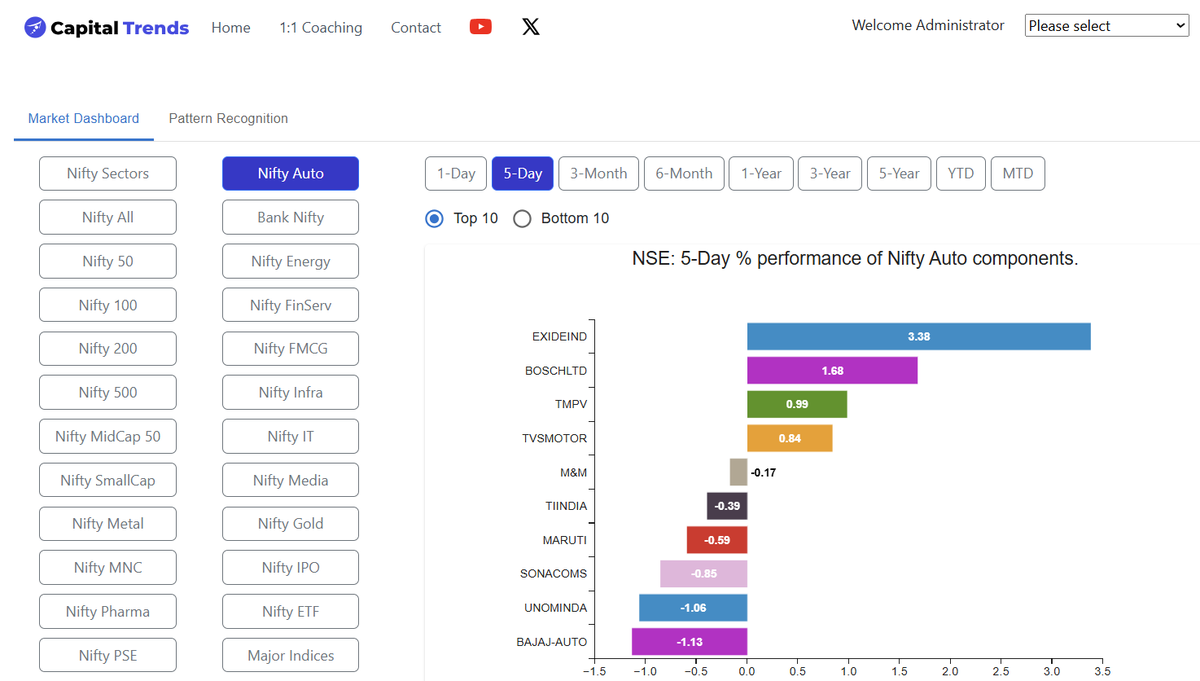Select the Nifty ETF button
Image resolution: width=1200 pixels, height=681 pixels.
(290, 611)
